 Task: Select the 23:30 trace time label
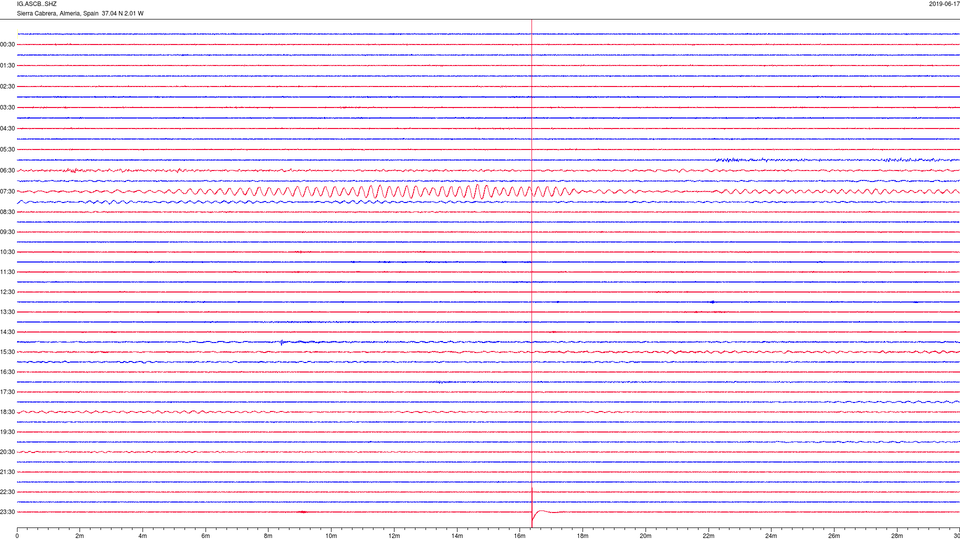coord(7,512)
